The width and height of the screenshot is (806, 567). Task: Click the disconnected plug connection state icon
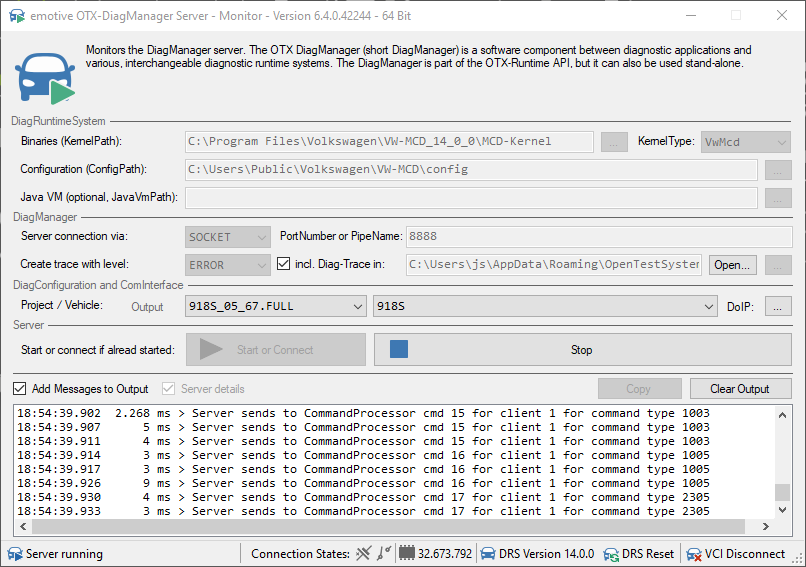pyautogui.click(x=363, y=554)
